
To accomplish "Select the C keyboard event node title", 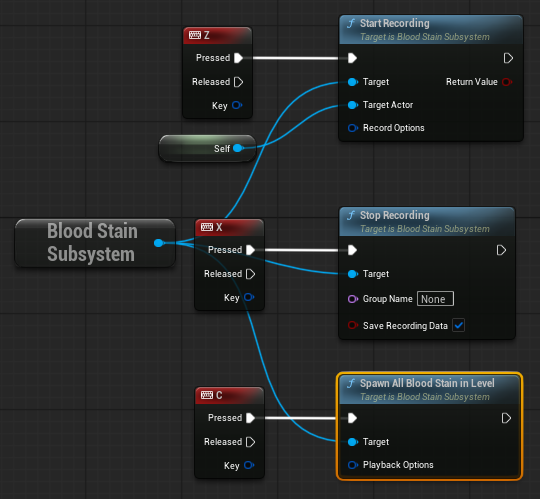I will pyautogui.click(x=229, y=395).
